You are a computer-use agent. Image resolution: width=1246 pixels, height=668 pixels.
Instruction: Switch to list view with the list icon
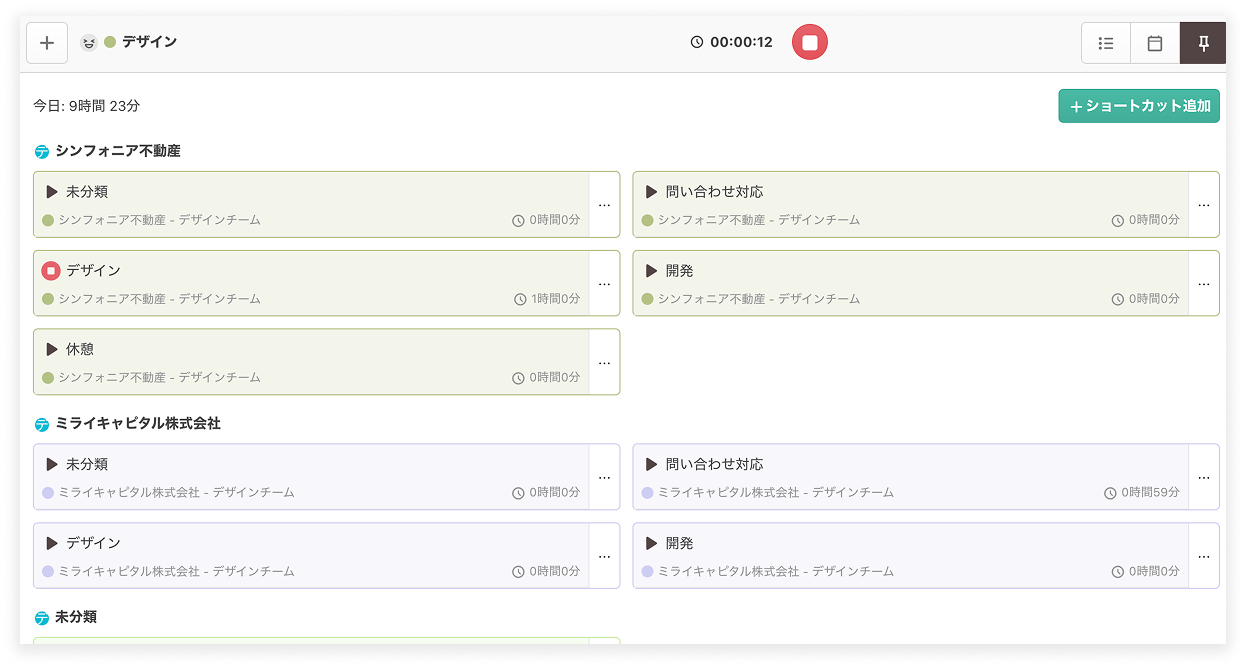1105,42
